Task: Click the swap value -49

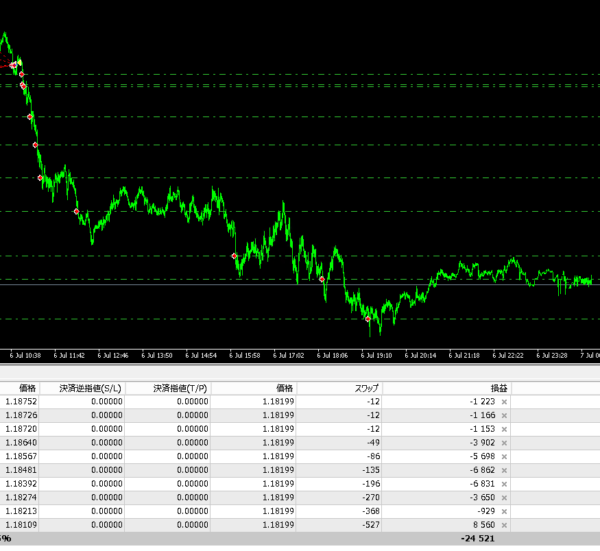Action: tap(371, 443)
